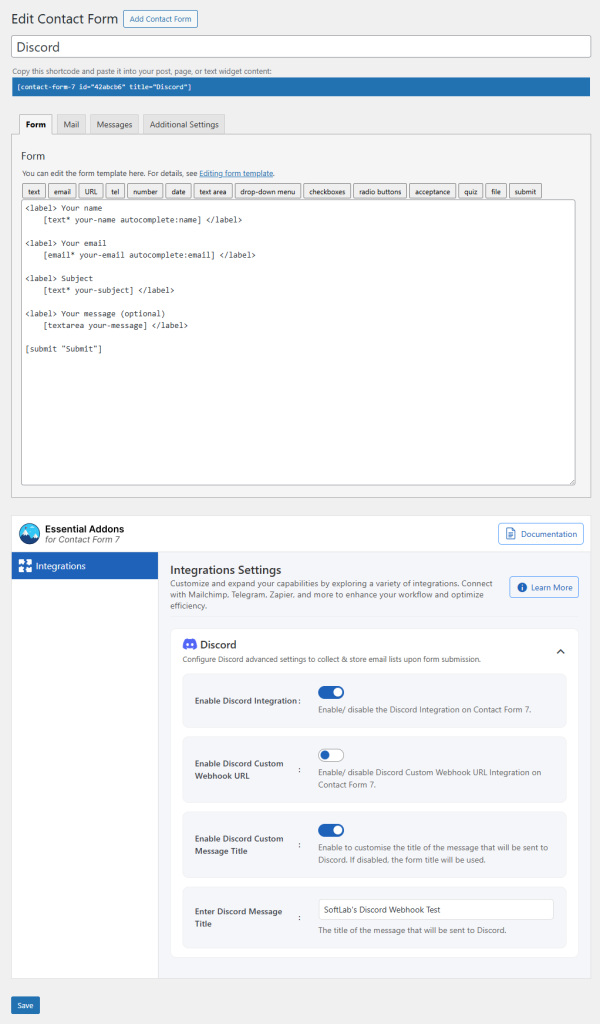
Task: Insert a text tag
Action: 34,191
